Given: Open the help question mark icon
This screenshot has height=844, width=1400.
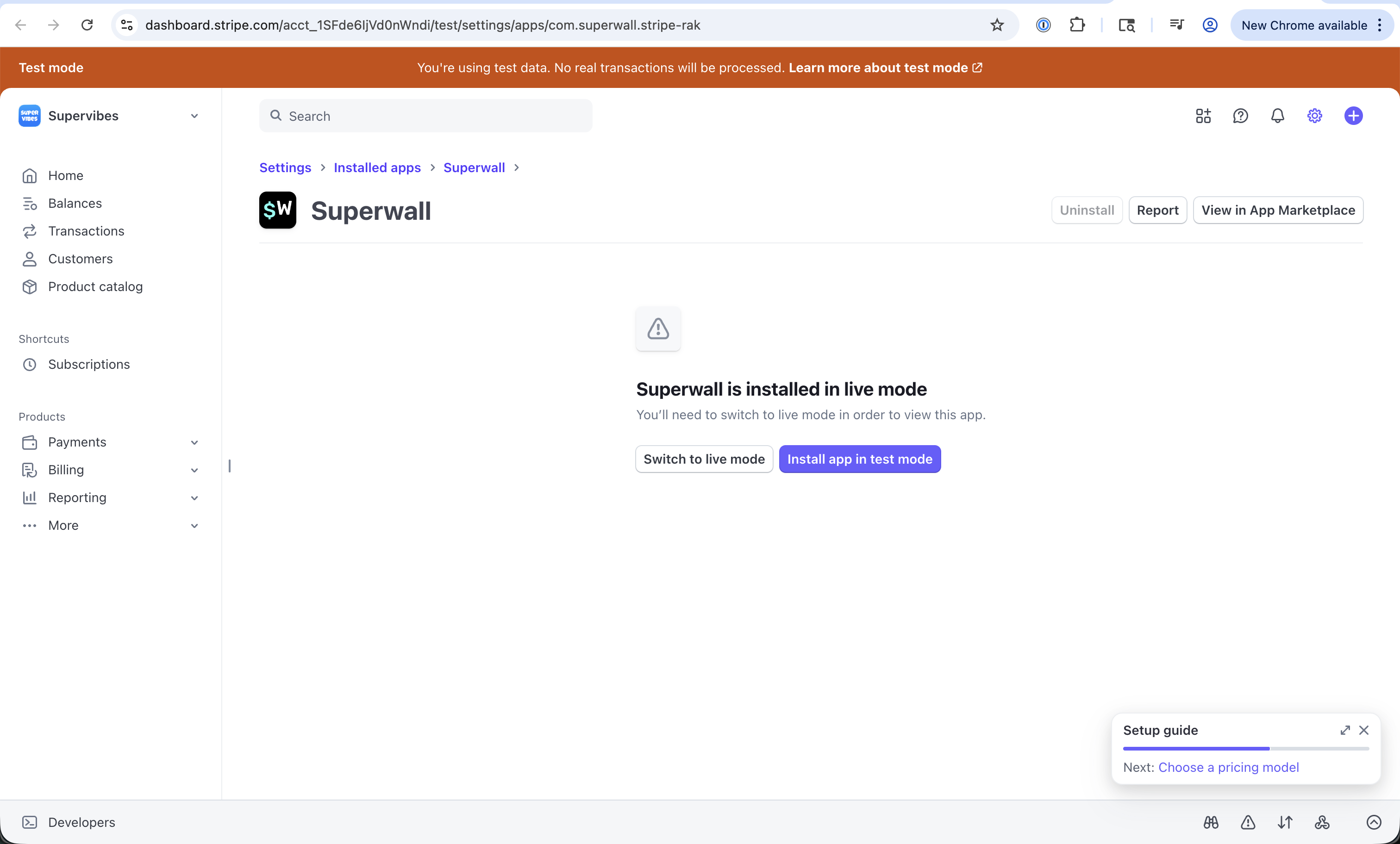Looking at the screenshot, I should (1240, 116).
